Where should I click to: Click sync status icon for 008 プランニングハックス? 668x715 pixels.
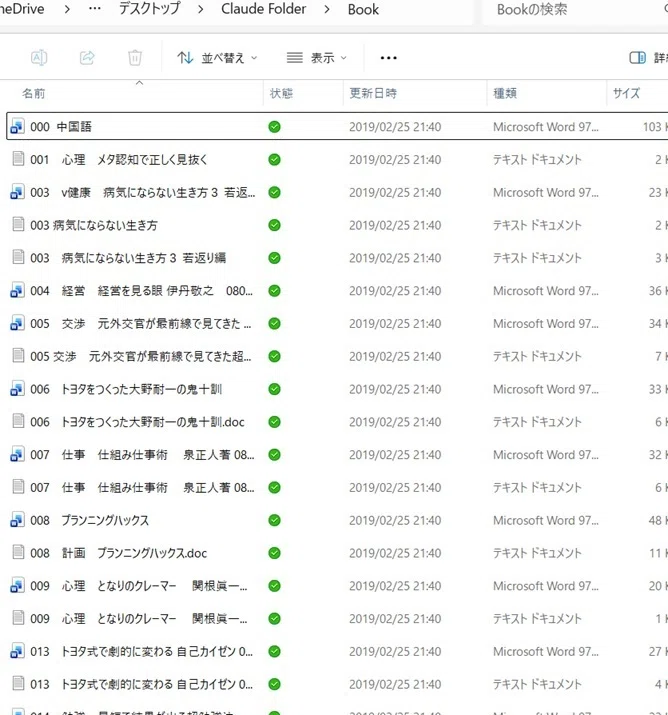pos(274,520)
